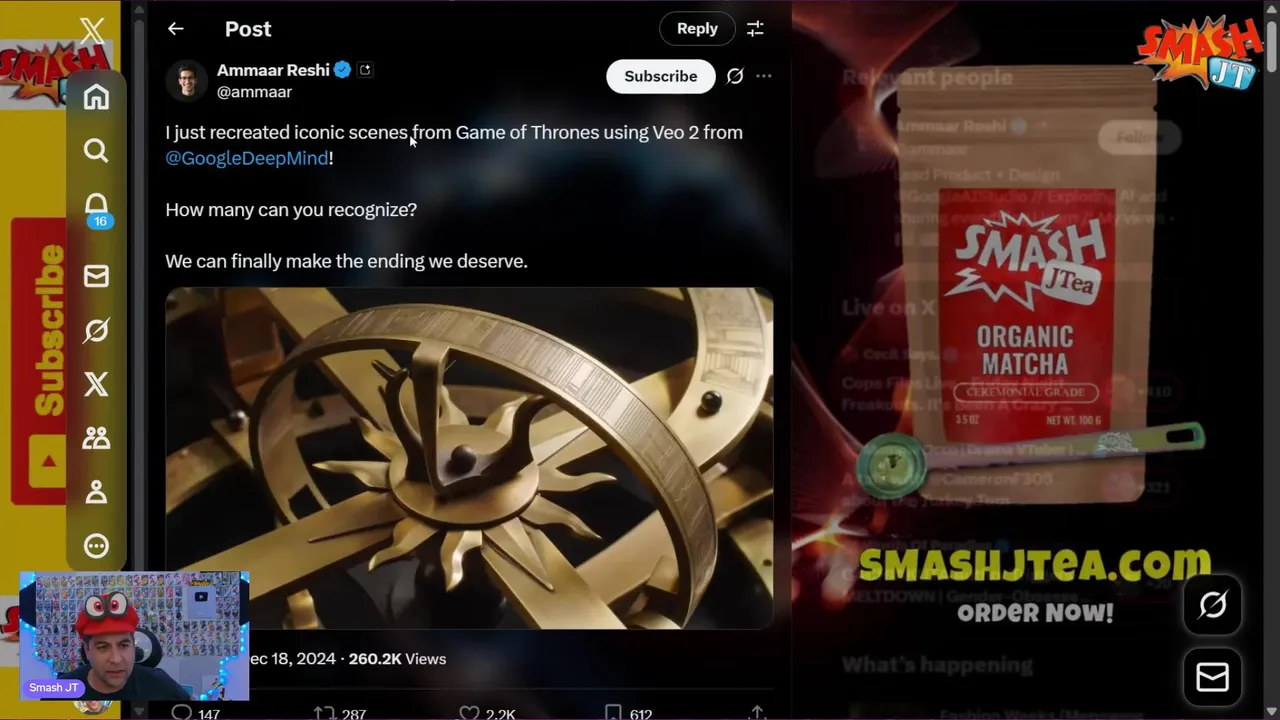Open Explore search icon in sidebar
This screenshot has height=720, width=1280.
tap(96, 151)
